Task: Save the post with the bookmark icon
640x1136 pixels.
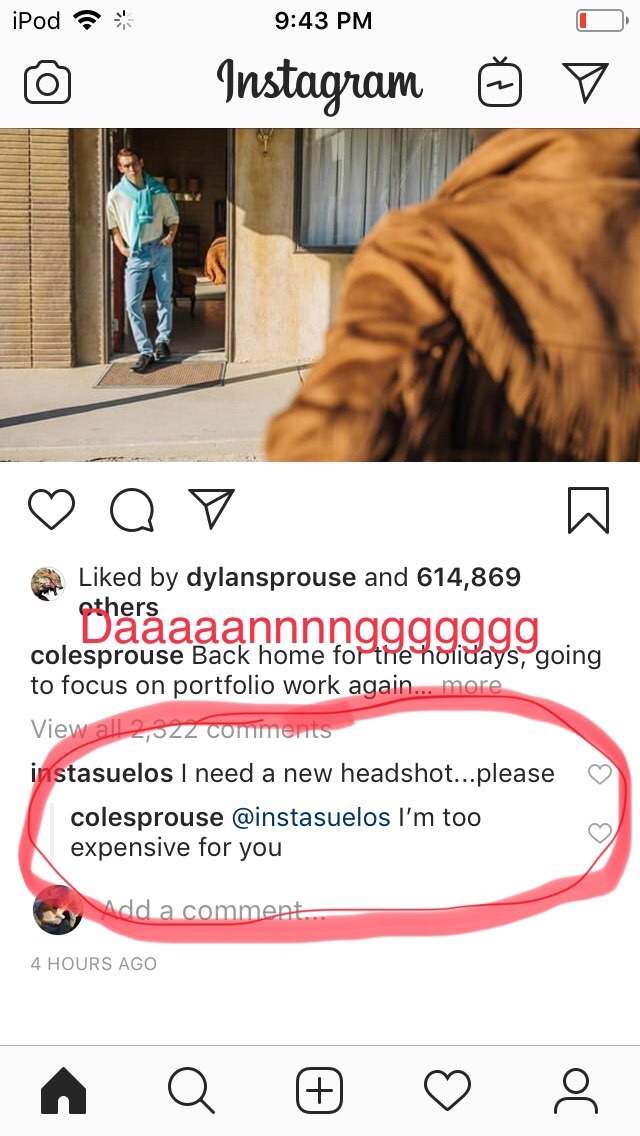Action: (589, 511)
